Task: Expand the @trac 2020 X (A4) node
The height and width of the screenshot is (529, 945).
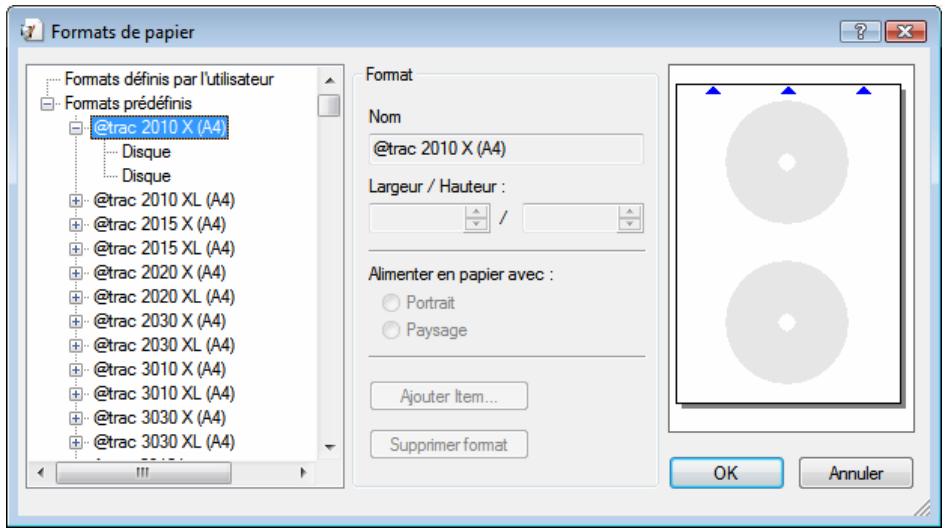Action: pos(75,272)
